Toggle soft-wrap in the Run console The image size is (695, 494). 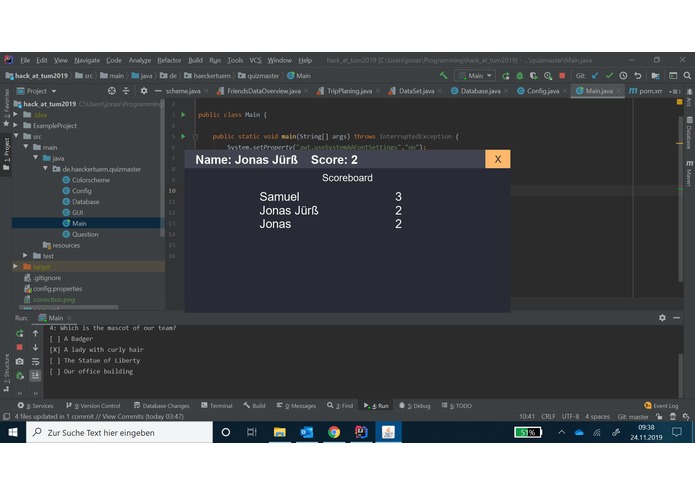point(35,362)
